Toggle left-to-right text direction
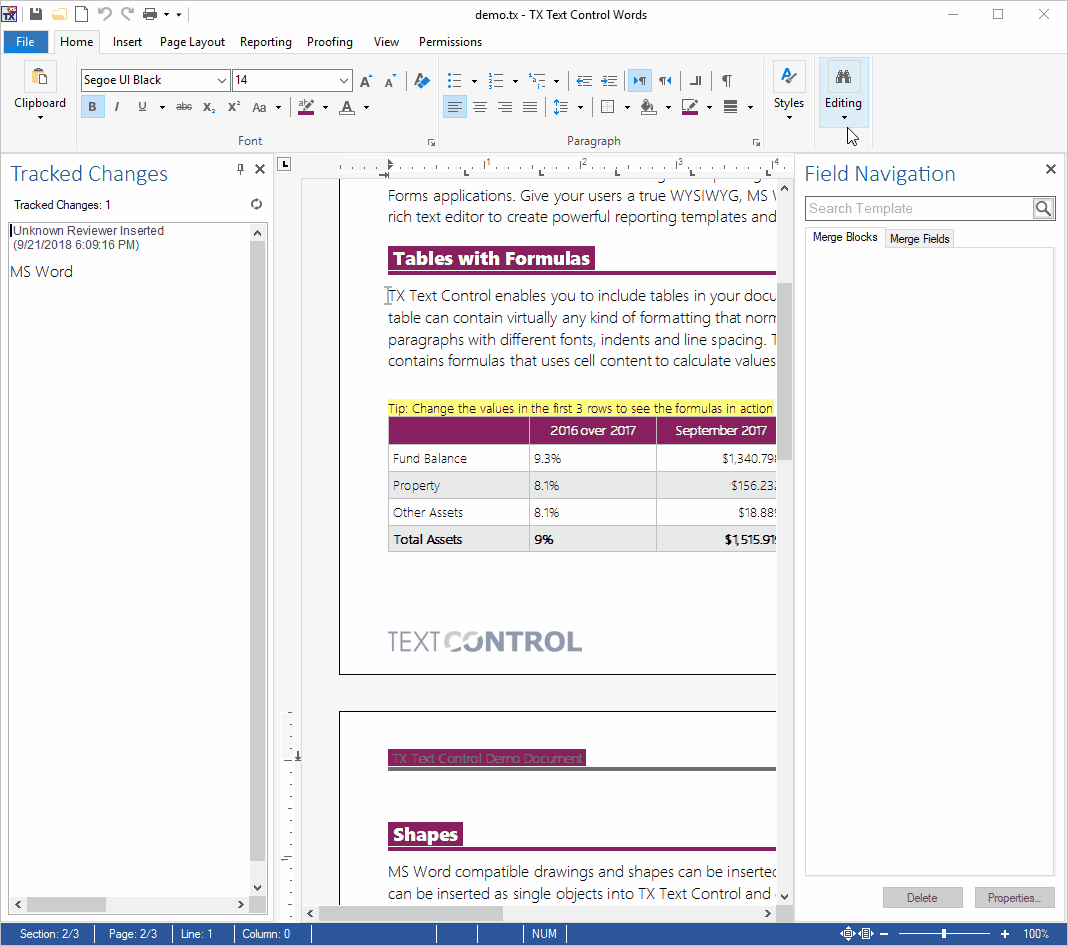Image resolution: width=1068 pixels, height=946 pixels. click(x=639, y=80)
